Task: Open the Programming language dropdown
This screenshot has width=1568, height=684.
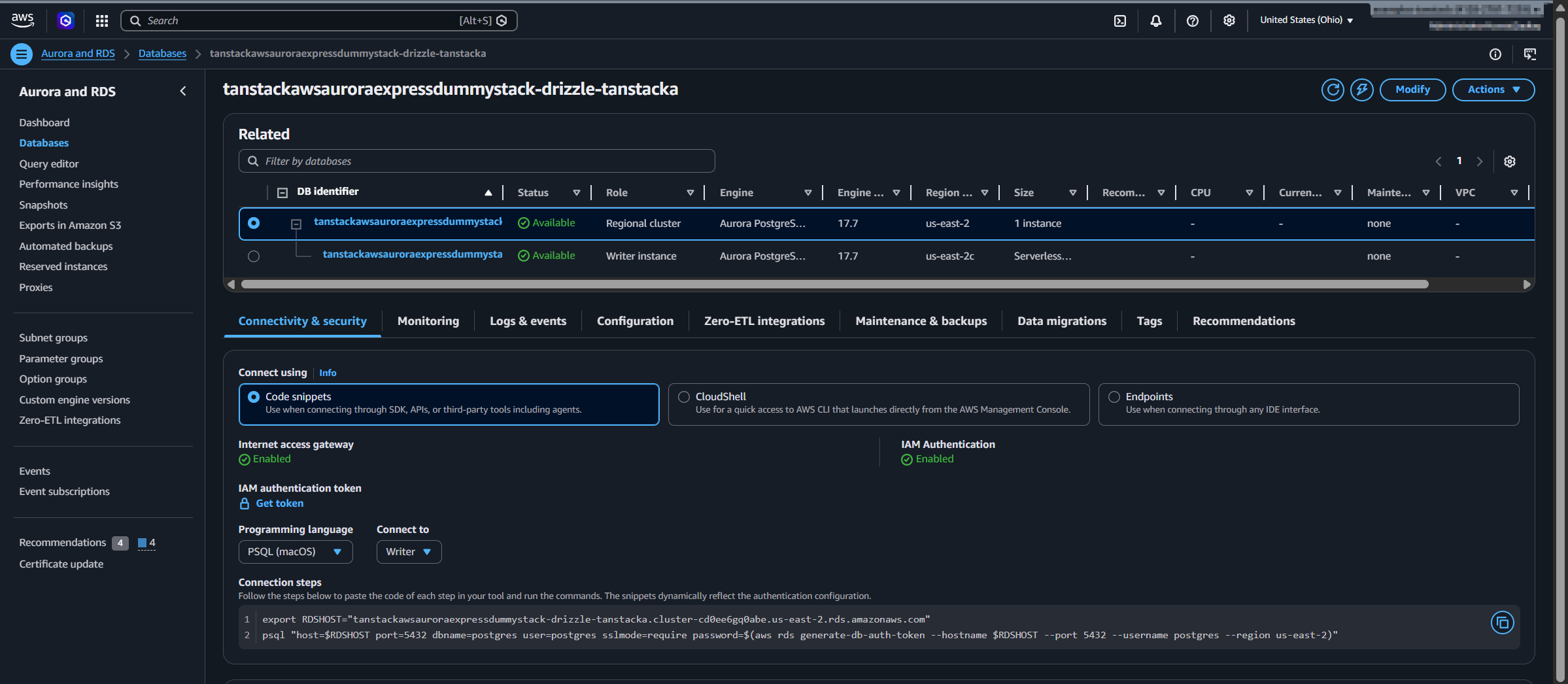Action: click(295, 551)
